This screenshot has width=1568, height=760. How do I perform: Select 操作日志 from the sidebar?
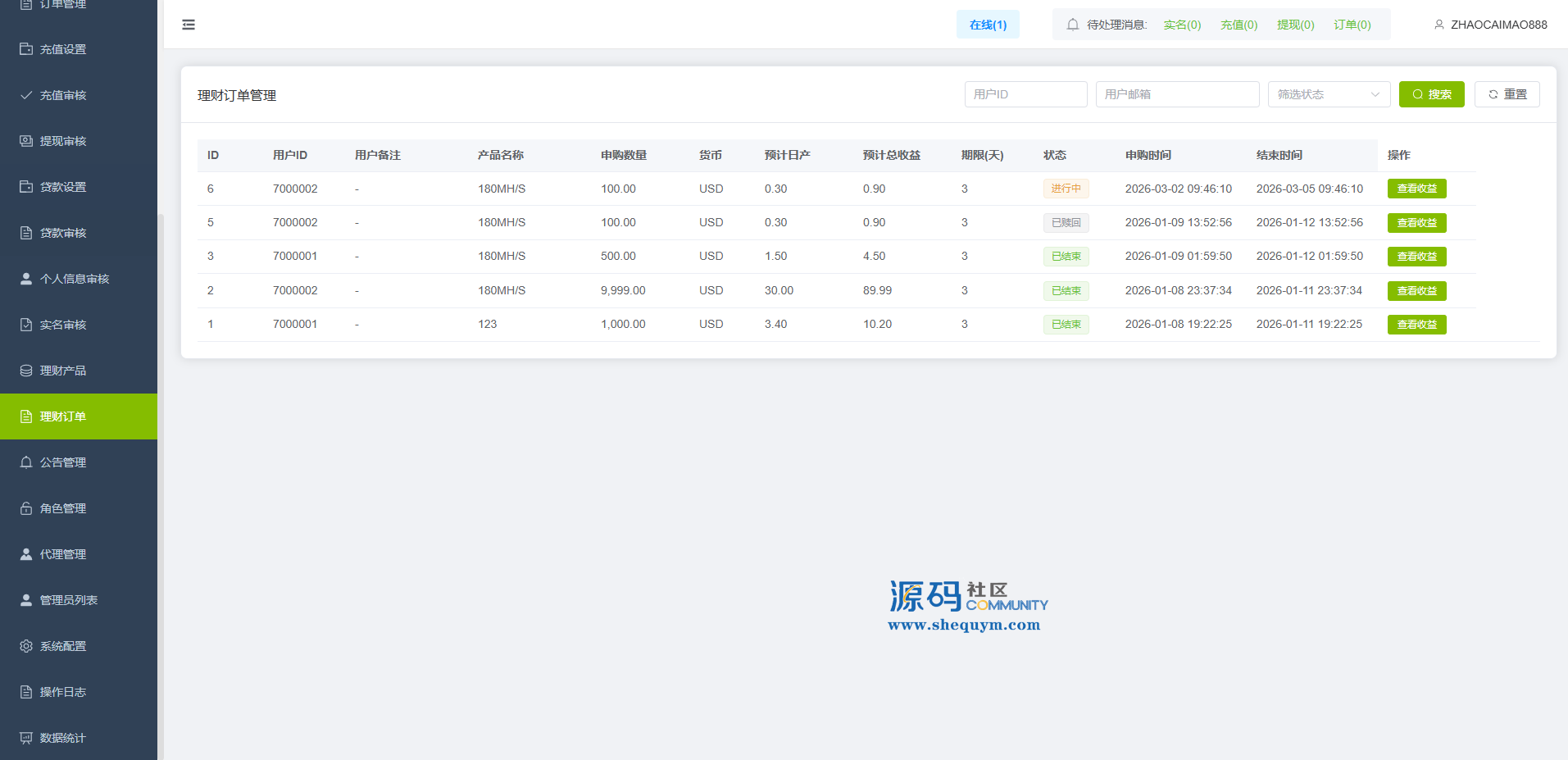63,692
